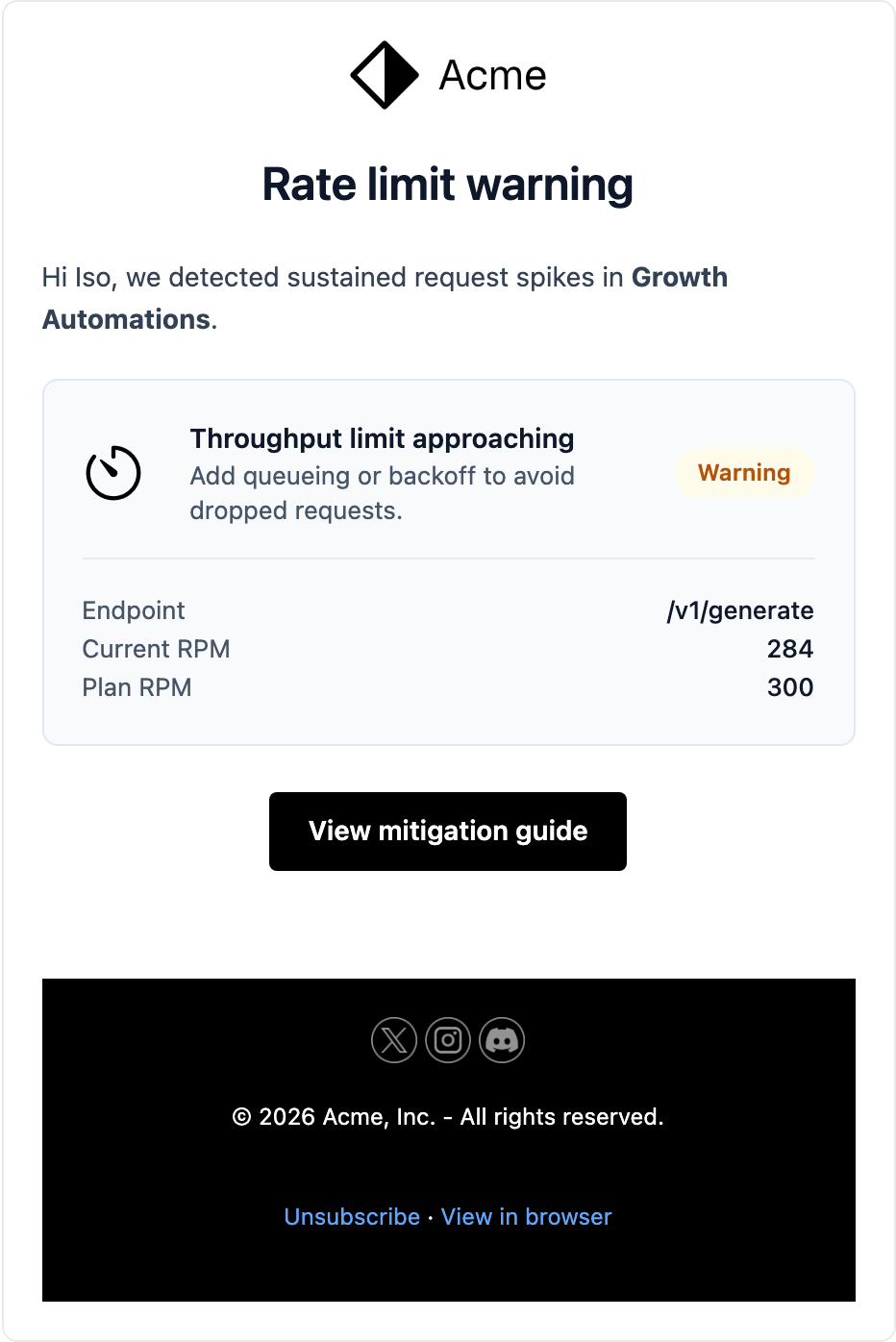The image size is (896, 1342).
Task: Open the Discord social icon
Action: (x=502, y=1040)
